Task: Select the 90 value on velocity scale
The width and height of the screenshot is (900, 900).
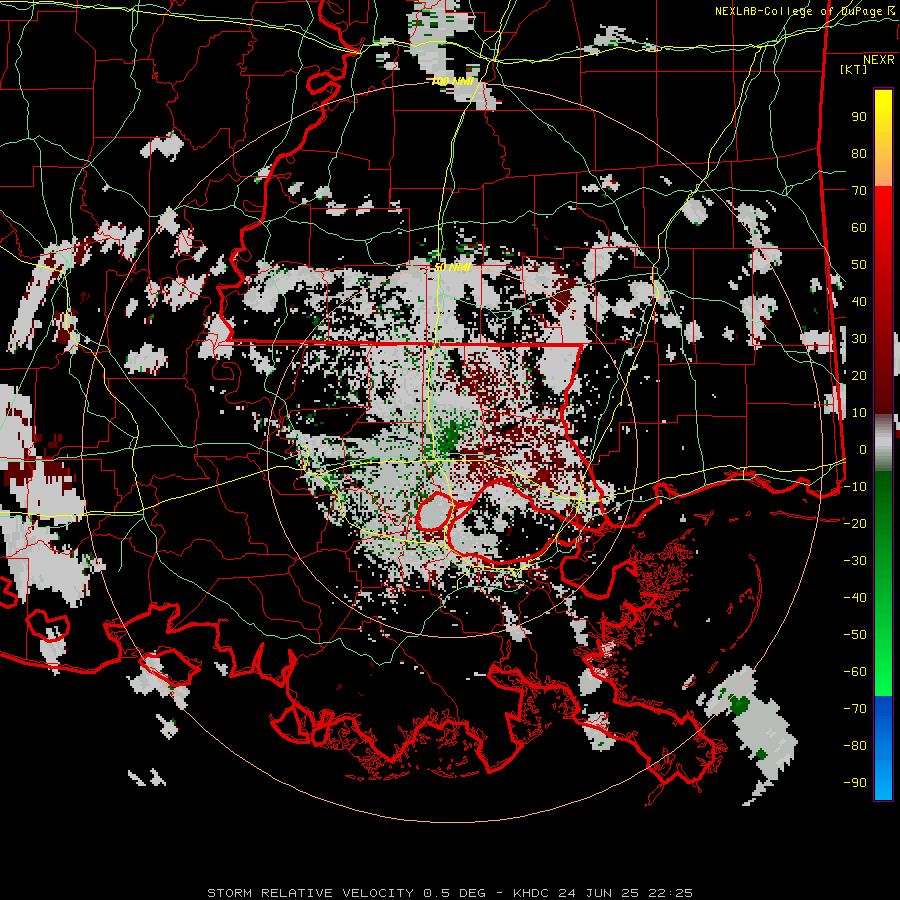Action: (x=859, y=117)
